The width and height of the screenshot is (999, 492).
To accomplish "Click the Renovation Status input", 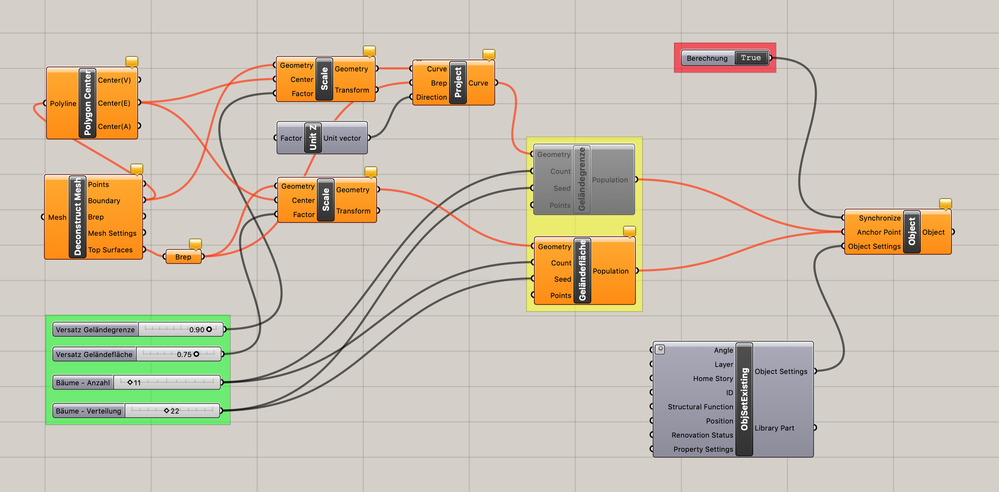I will point(703,435).
